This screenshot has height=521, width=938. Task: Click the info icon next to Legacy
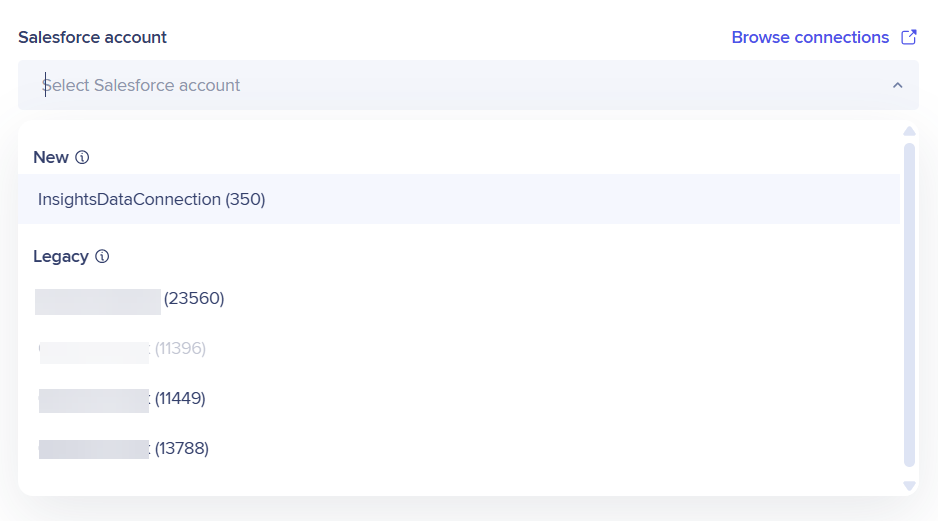coord(102,256)
